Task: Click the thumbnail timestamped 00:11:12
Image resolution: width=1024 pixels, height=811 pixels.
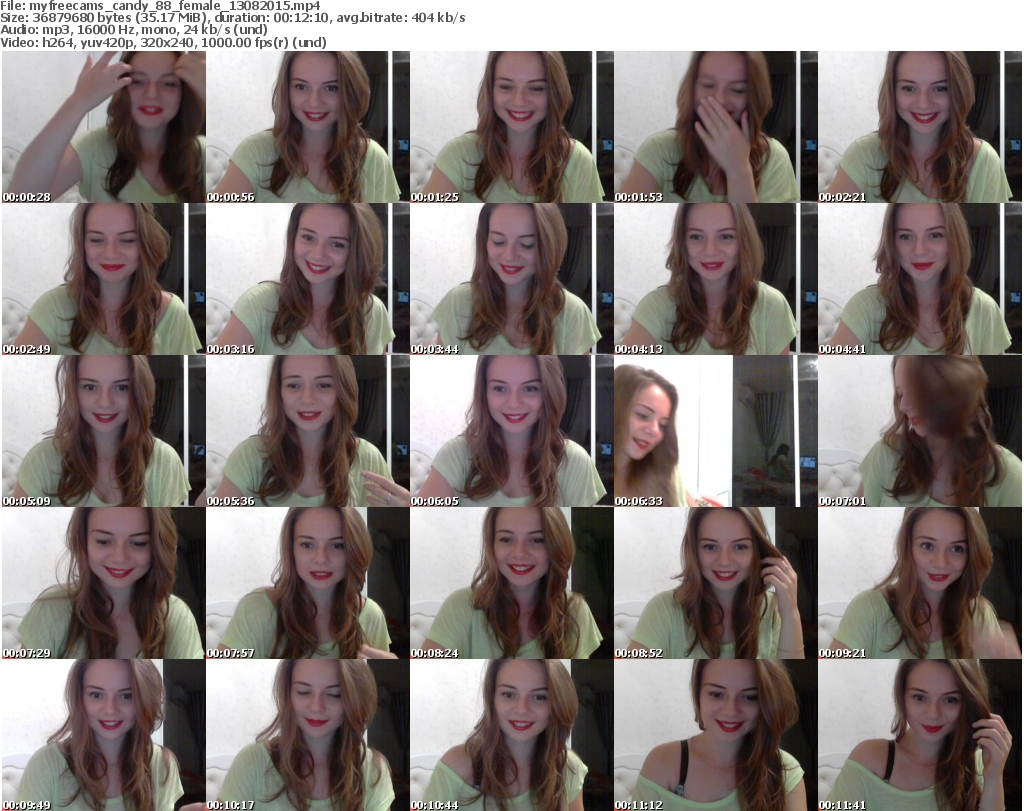Action: click(x=716, y=735)
